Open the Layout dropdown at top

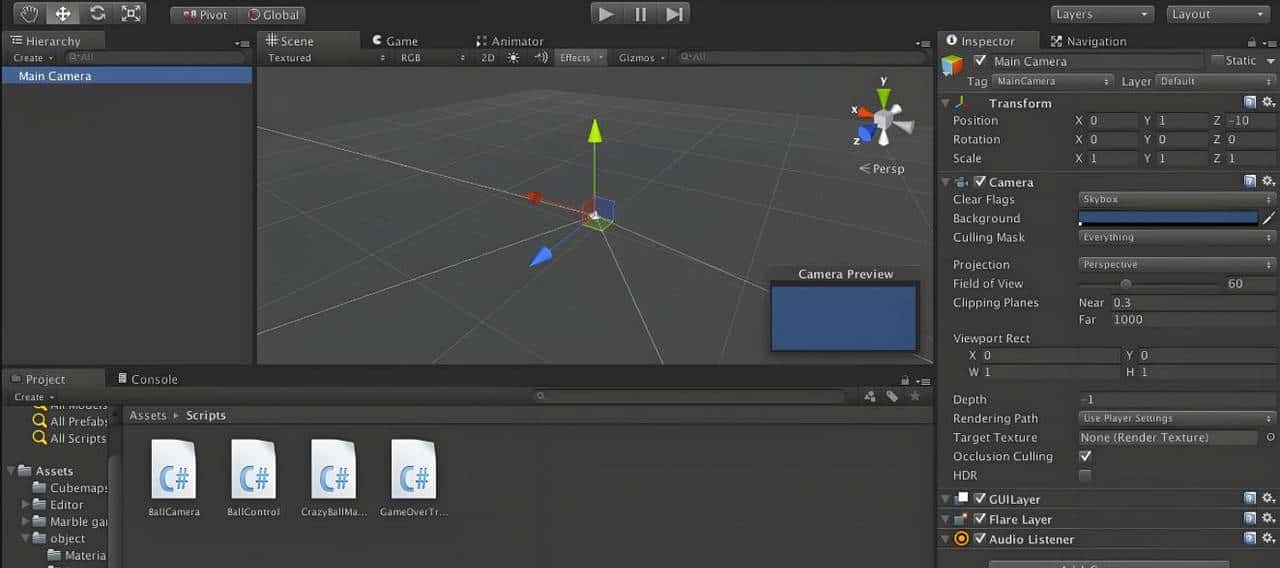click(x=1218, y=14)
